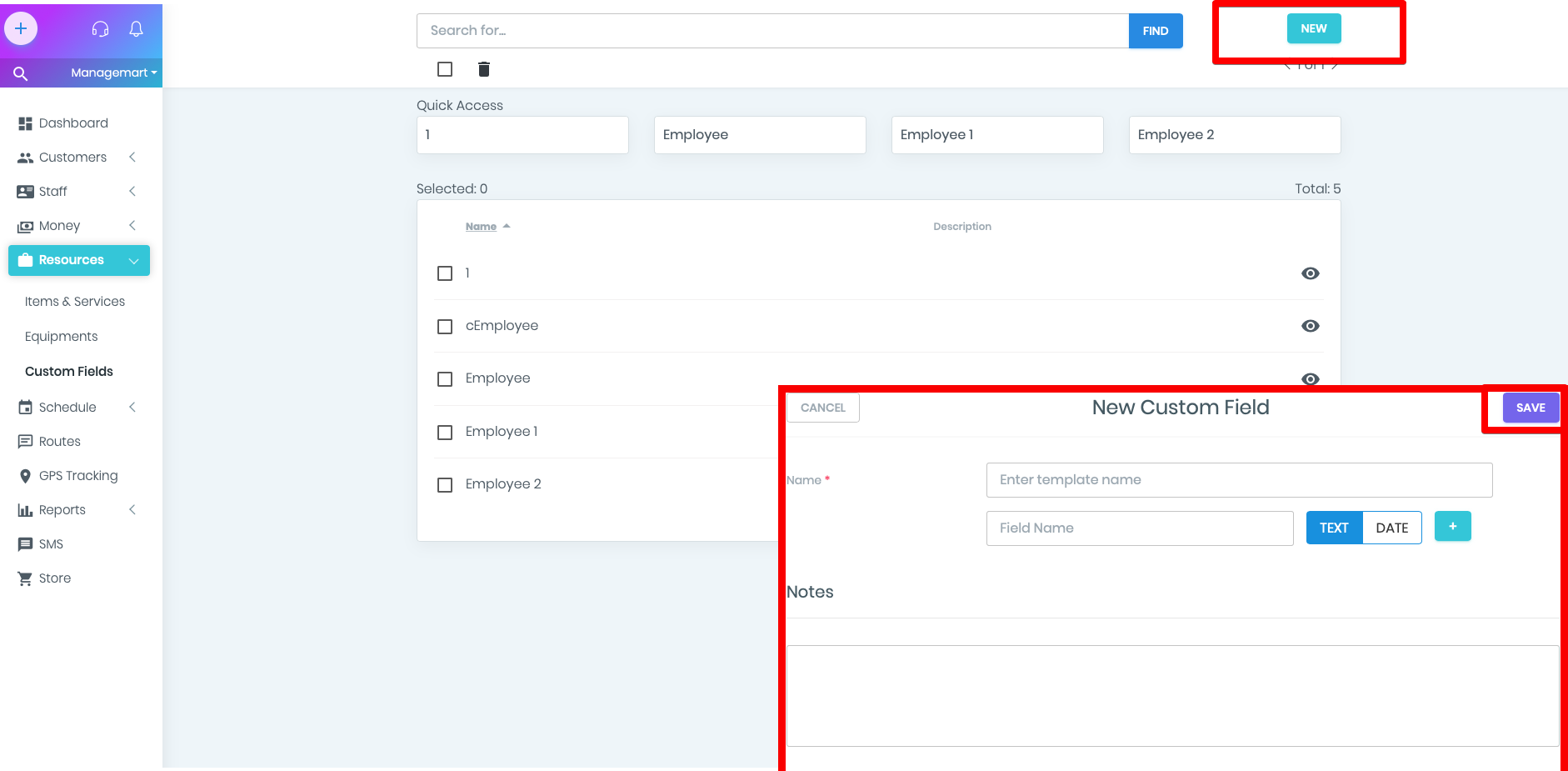Collapse the Resources menu chevron

pyautogui.click(x=133, y=261)
